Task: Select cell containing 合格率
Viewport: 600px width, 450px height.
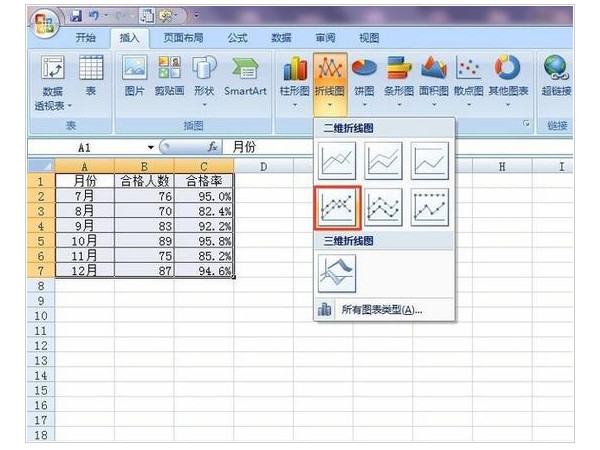Action: [204, 181]
